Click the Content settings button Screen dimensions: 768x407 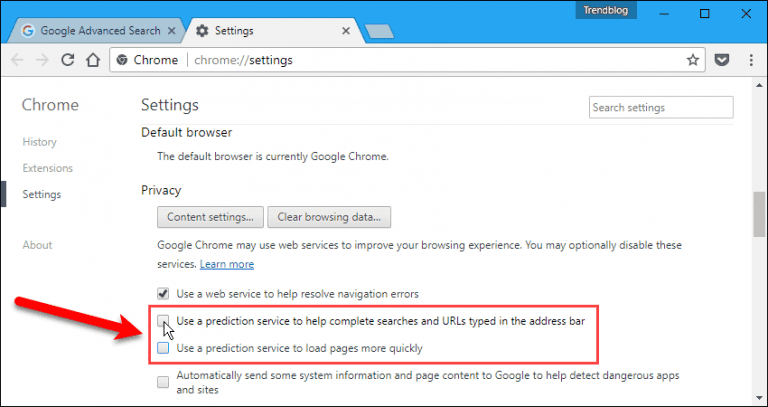211,216
